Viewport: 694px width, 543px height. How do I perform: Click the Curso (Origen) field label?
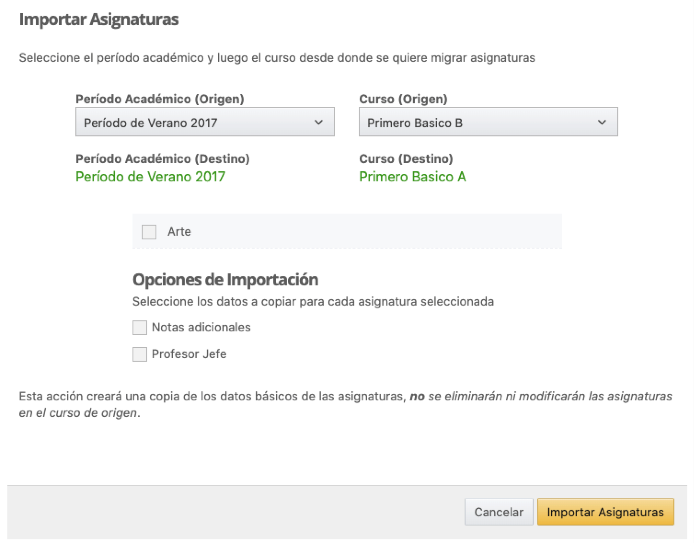(403, 99)
